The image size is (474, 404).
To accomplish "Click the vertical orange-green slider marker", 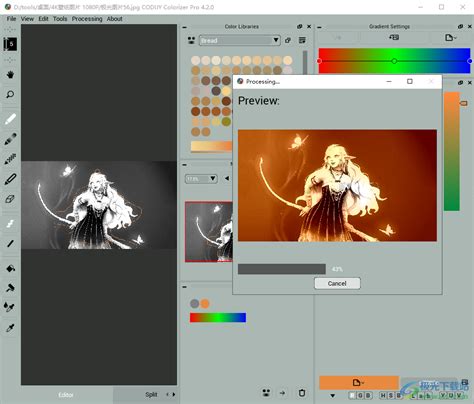I will [x=464, y=103].
